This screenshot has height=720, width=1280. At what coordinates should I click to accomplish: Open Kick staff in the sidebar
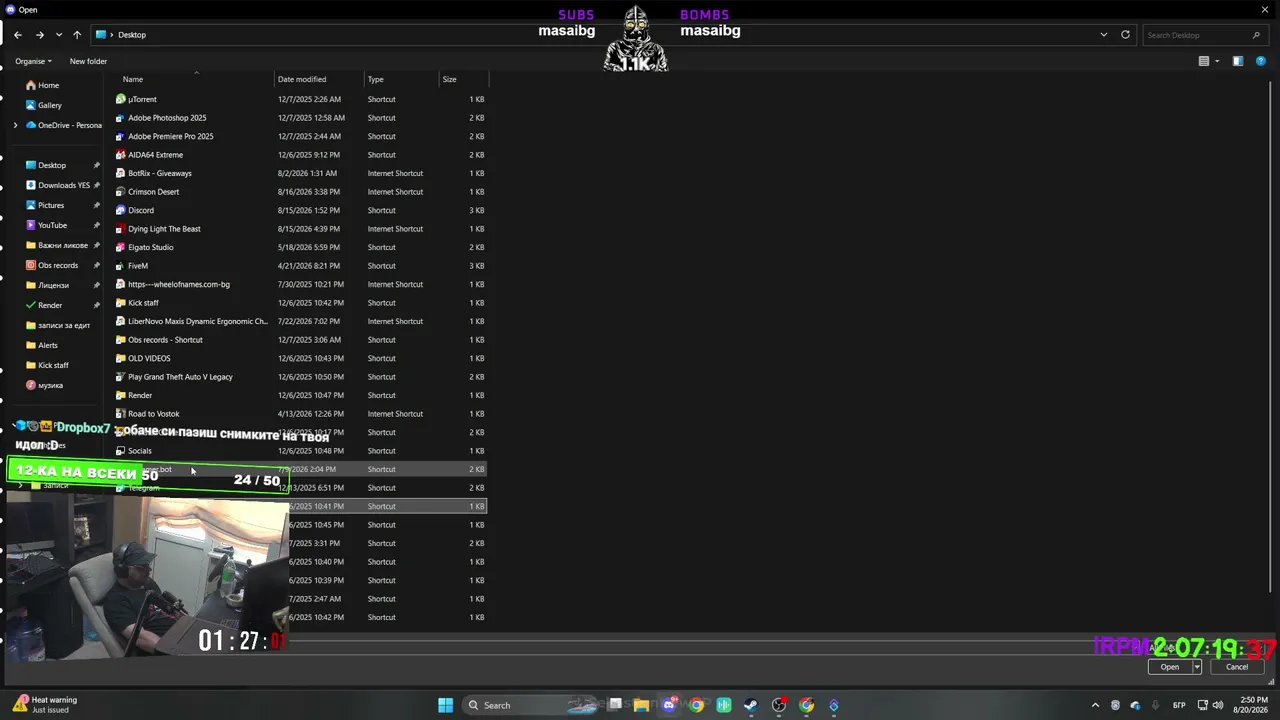point(53,365)
